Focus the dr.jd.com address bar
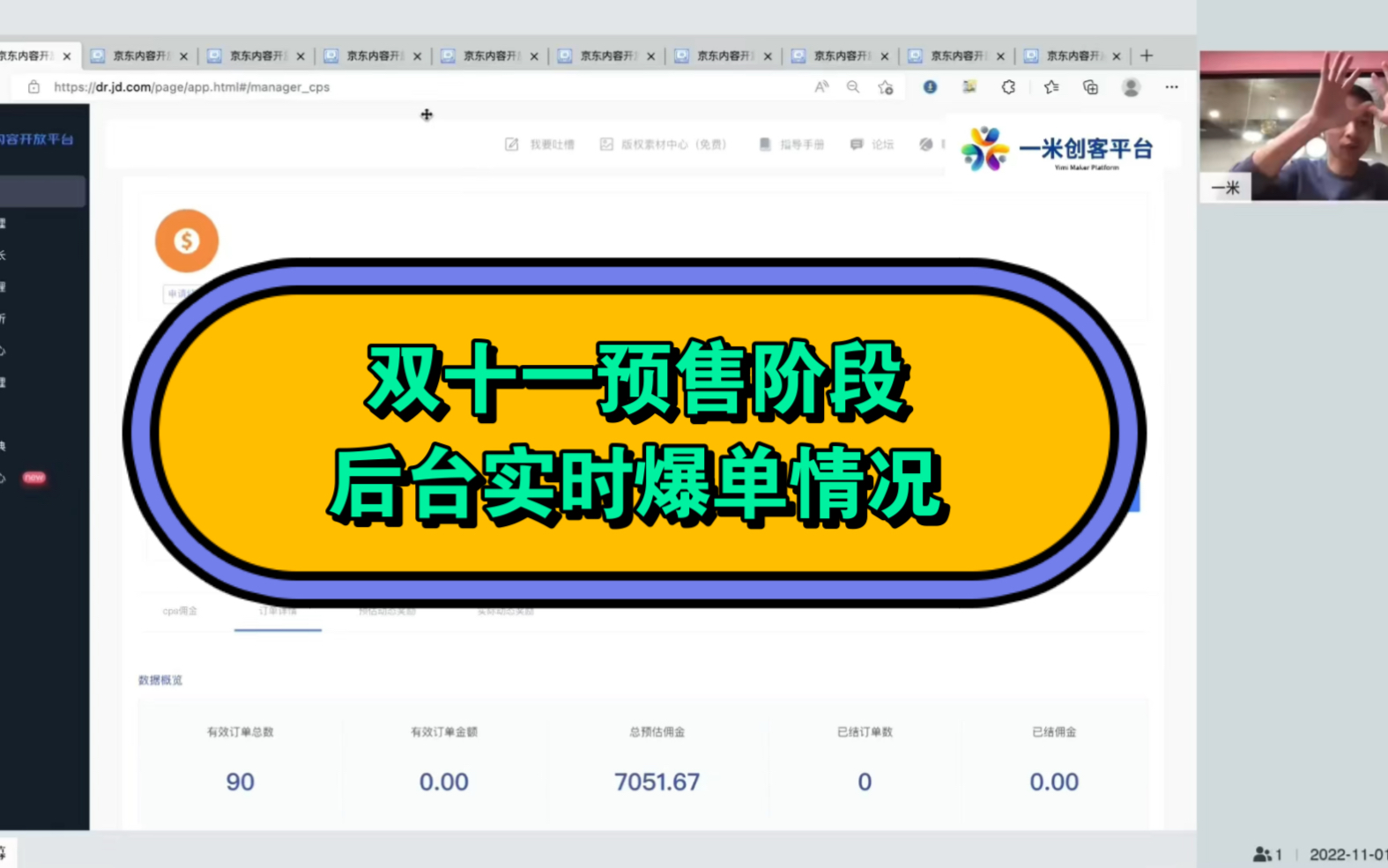Viewport: 1388px width, 868px height. [191, 87]
